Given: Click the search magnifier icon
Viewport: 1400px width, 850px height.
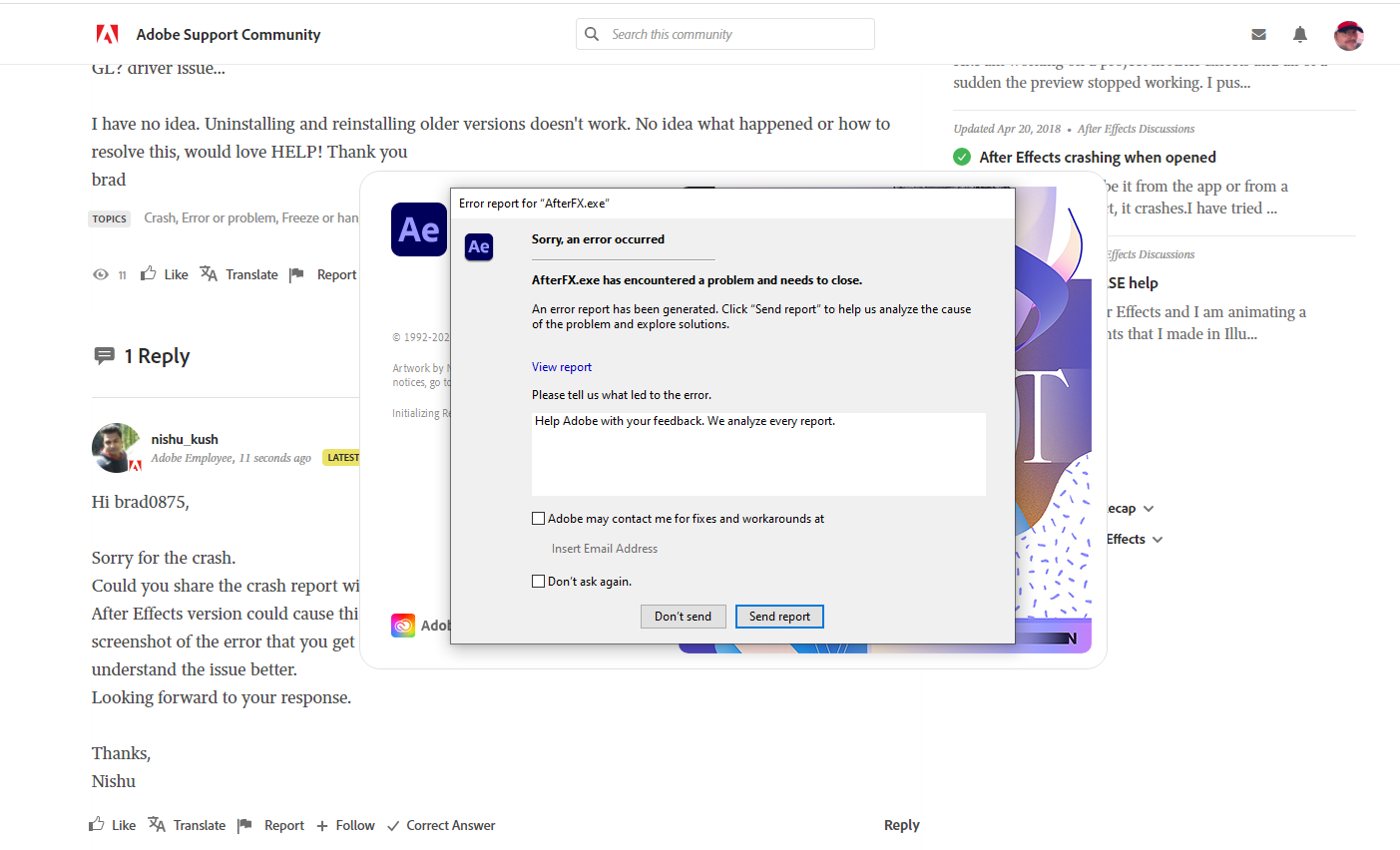Looking at the screenshot, I should (x=592, y=34).
